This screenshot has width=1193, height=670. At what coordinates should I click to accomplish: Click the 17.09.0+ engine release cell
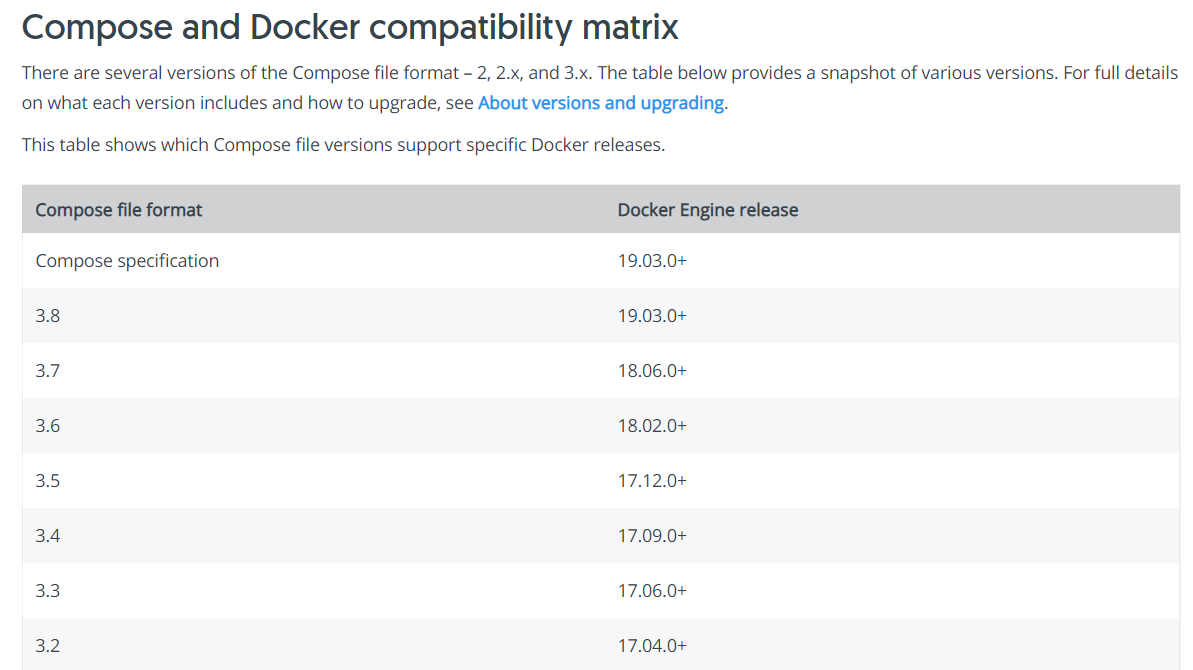pos(652,536)
